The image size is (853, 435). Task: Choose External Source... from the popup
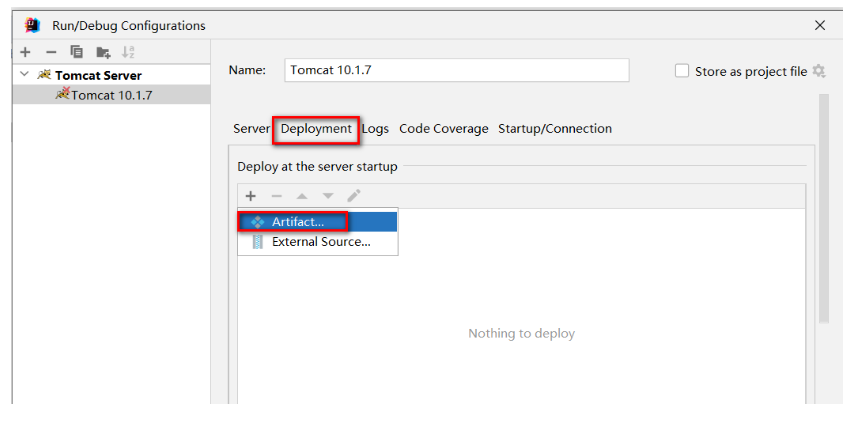(x=318, y=242)
